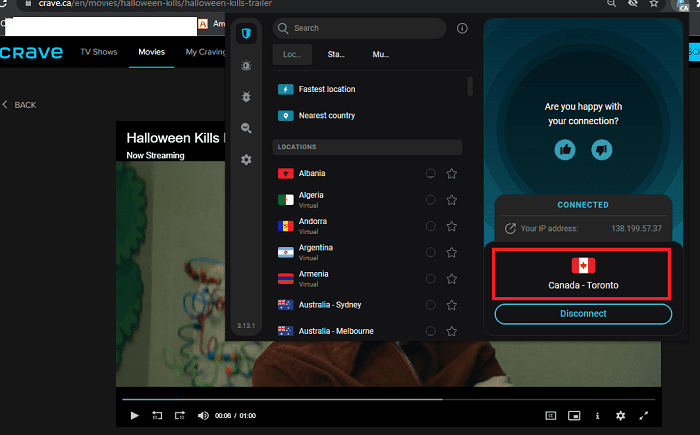Viewport: 700px width, 435px height.
Task: Open the video info icon in player bar
Action: point(597,415)
